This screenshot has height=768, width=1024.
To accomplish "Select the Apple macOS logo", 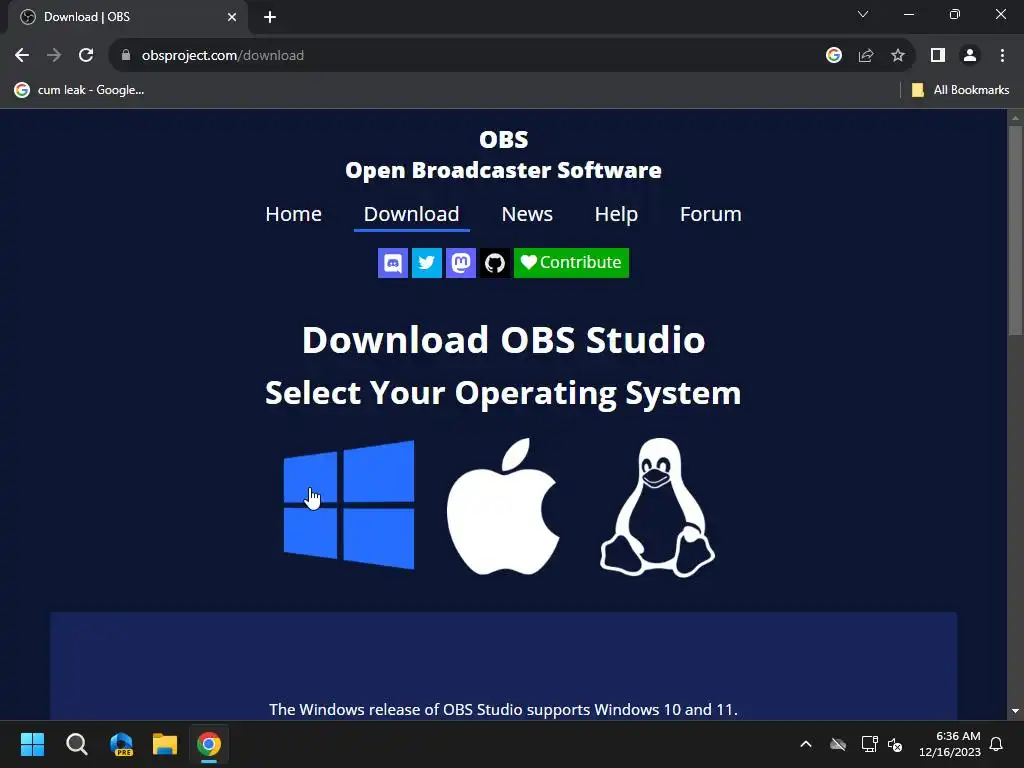I will coord(503,506).
